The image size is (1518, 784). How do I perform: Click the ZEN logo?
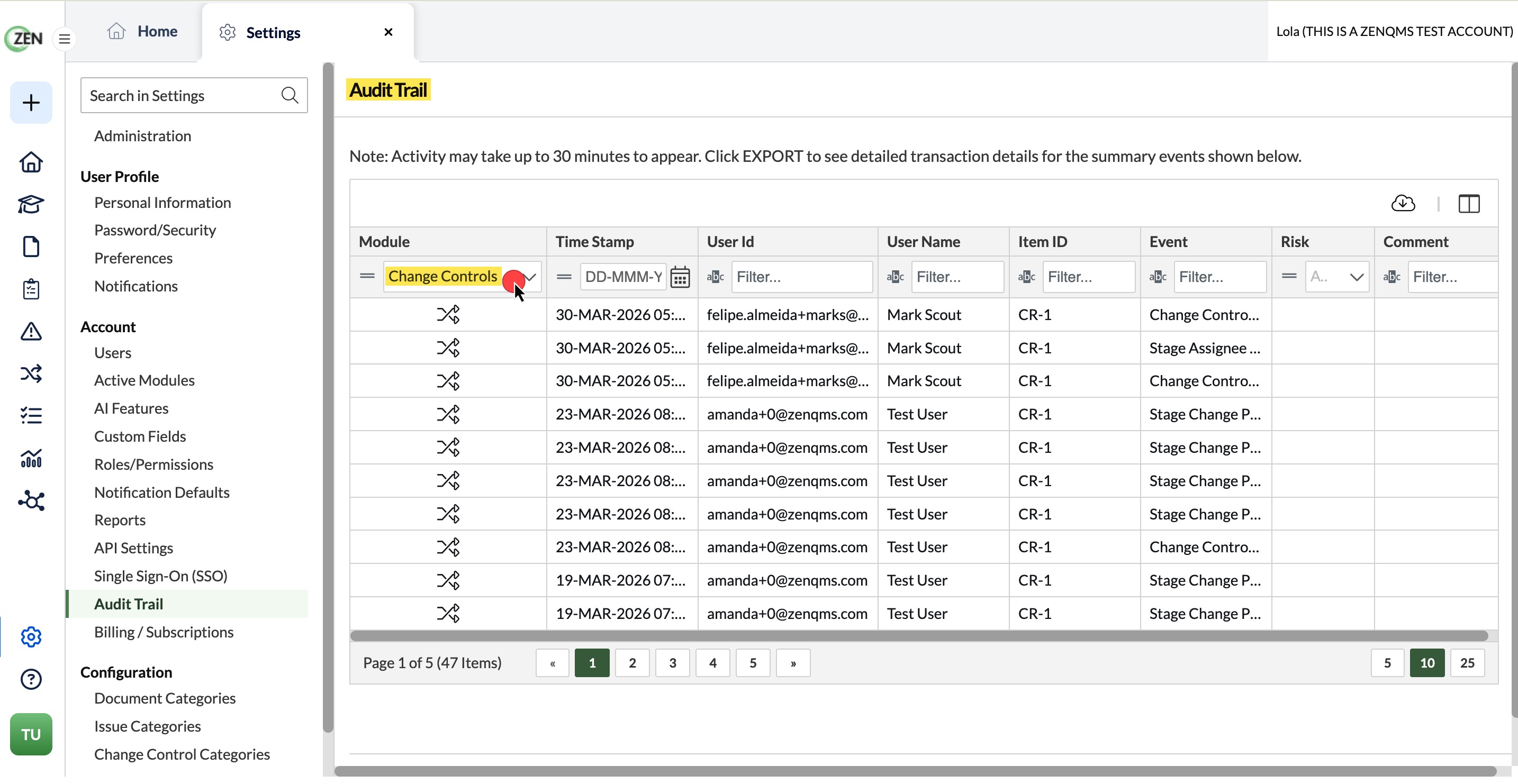tap(24, 38)
